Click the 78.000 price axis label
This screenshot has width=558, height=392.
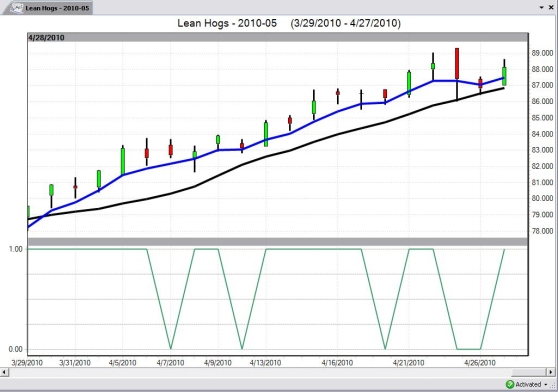click(x=542, y=231)
